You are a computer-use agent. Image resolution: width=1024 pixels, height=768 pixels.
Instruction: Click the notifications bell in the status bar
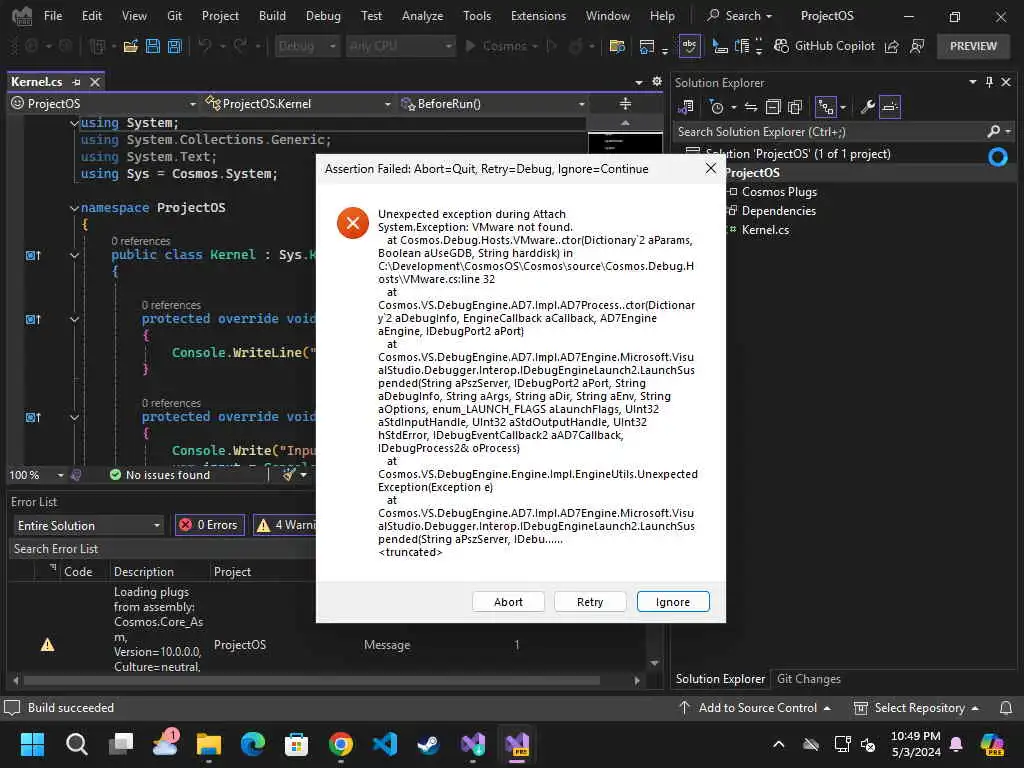(1006, 707)
